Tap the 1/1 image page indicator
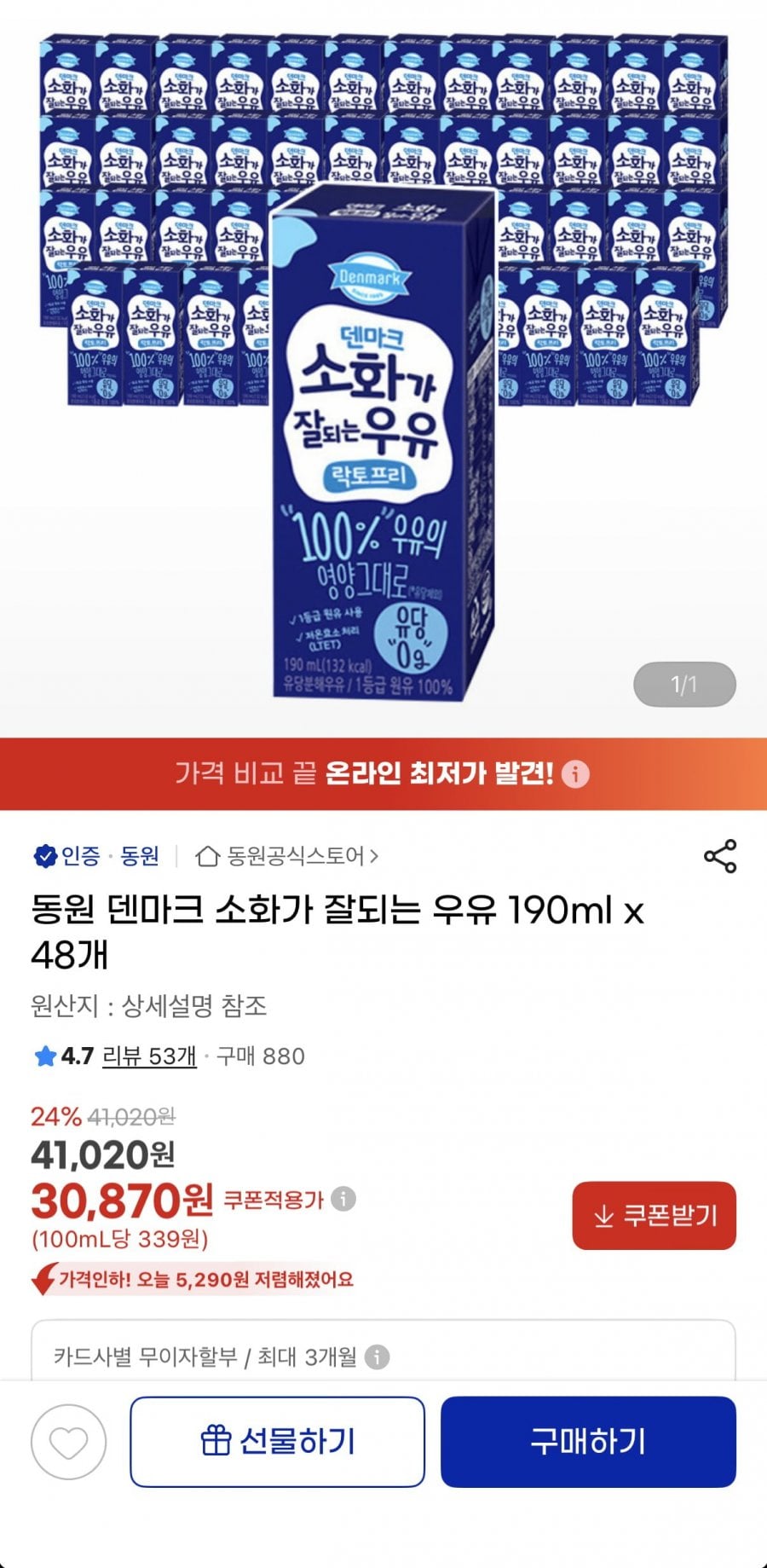Screen dimensions: 767x1568 click(x=683, y=684)
